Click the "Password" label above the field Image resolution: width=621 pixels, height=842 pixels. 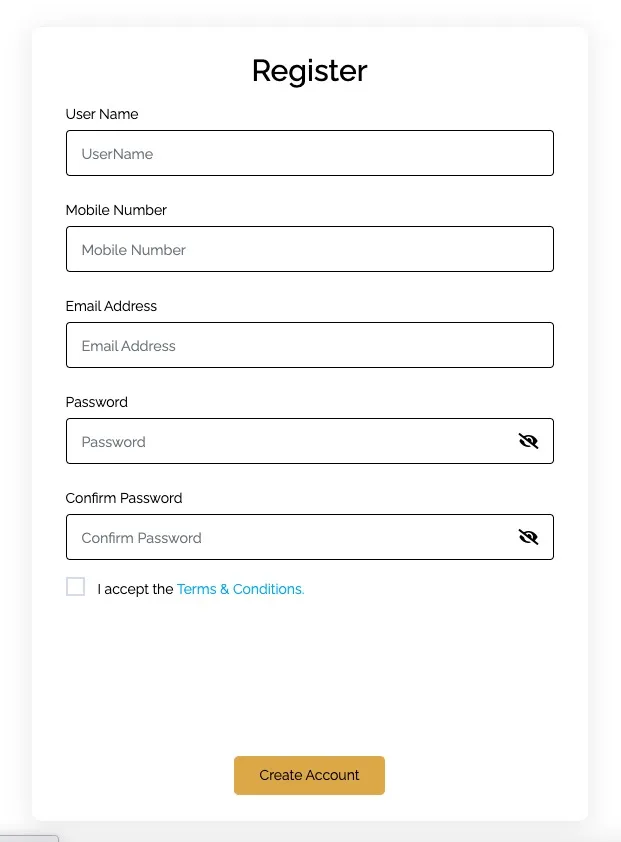[97, 402]
